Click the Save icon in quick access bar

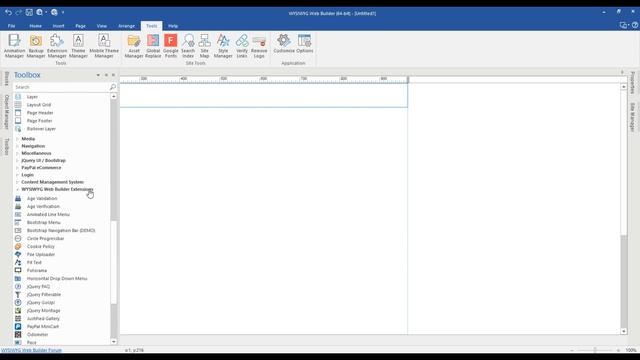click(29, 13)
